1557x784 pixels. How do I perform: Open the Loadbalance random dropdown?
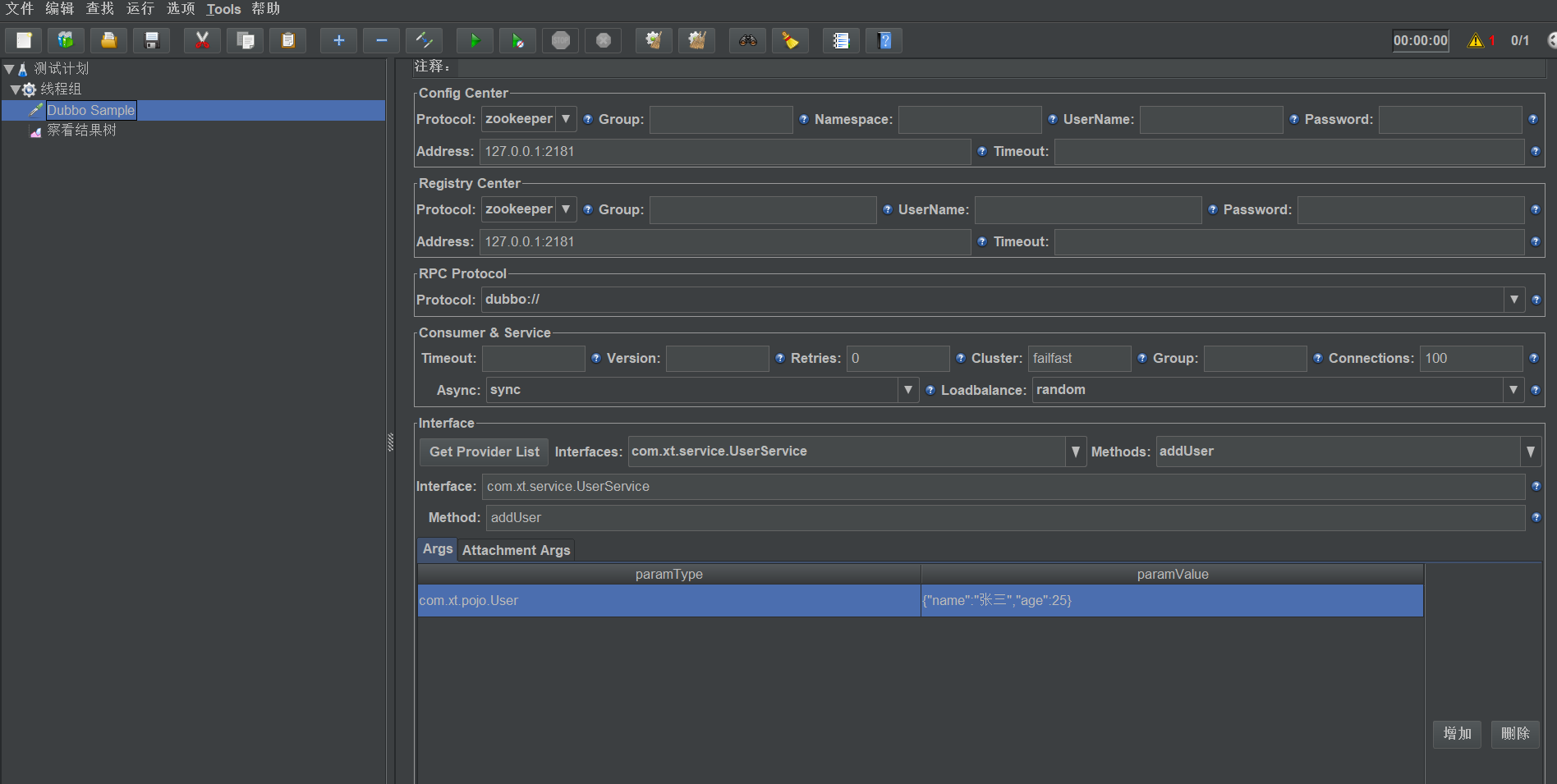click(1278, 390)
